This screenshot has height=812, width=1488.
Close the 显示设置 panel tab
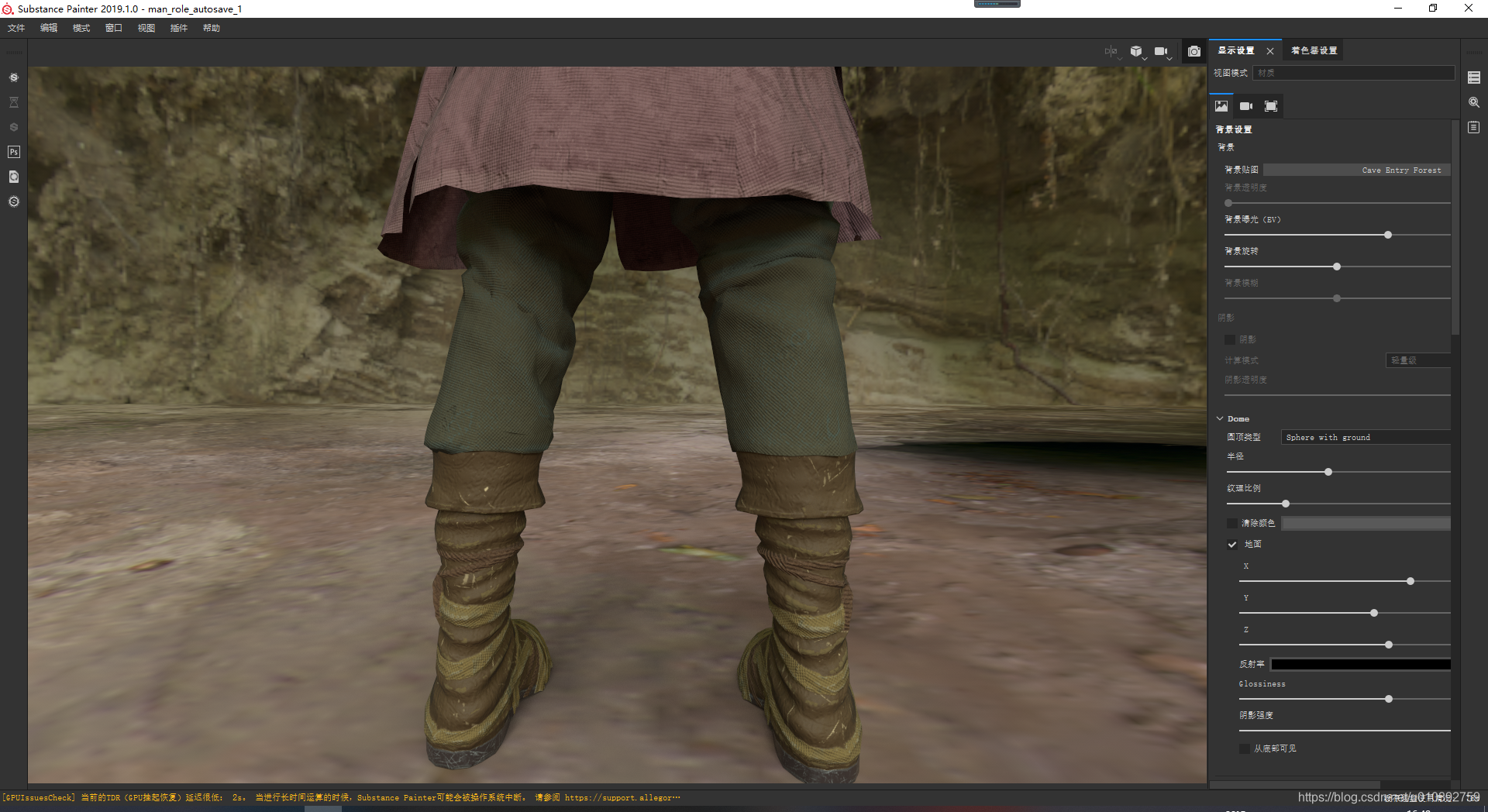[x=1269, y=51]
